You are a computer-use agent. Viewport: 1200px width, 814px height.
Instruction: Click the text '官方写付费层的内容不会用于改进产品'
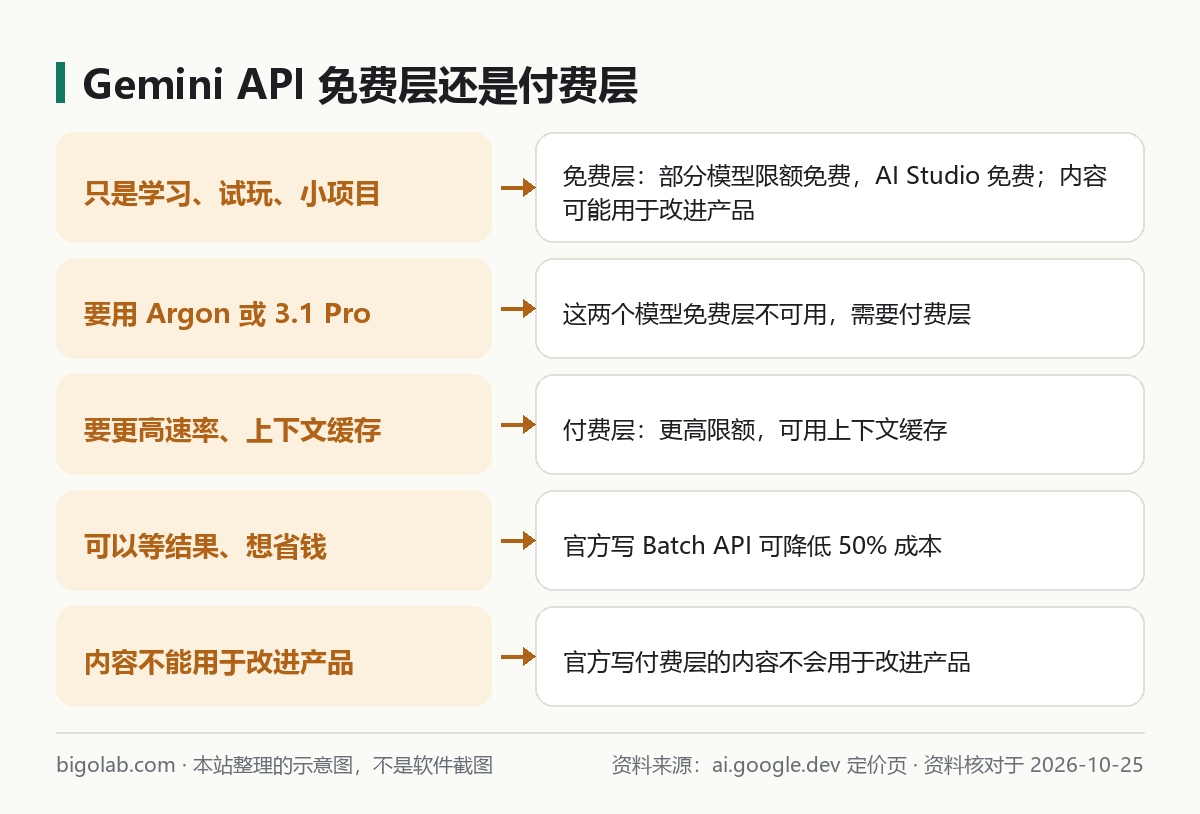(x=767, y=663)
